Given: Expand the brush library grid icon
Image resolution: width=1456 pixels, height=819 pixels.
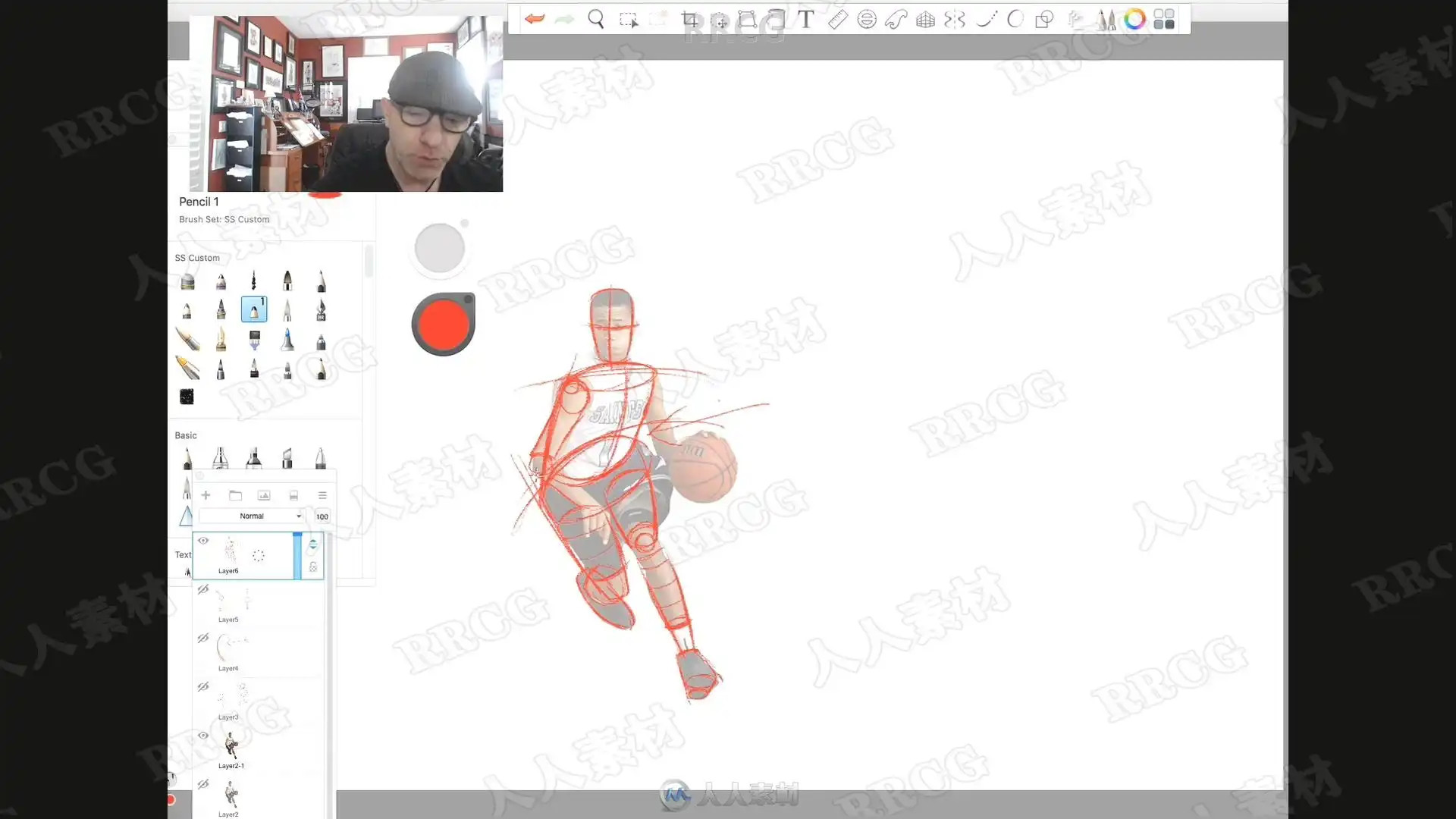Looking at the screenshot, I should click(1164, 20).
